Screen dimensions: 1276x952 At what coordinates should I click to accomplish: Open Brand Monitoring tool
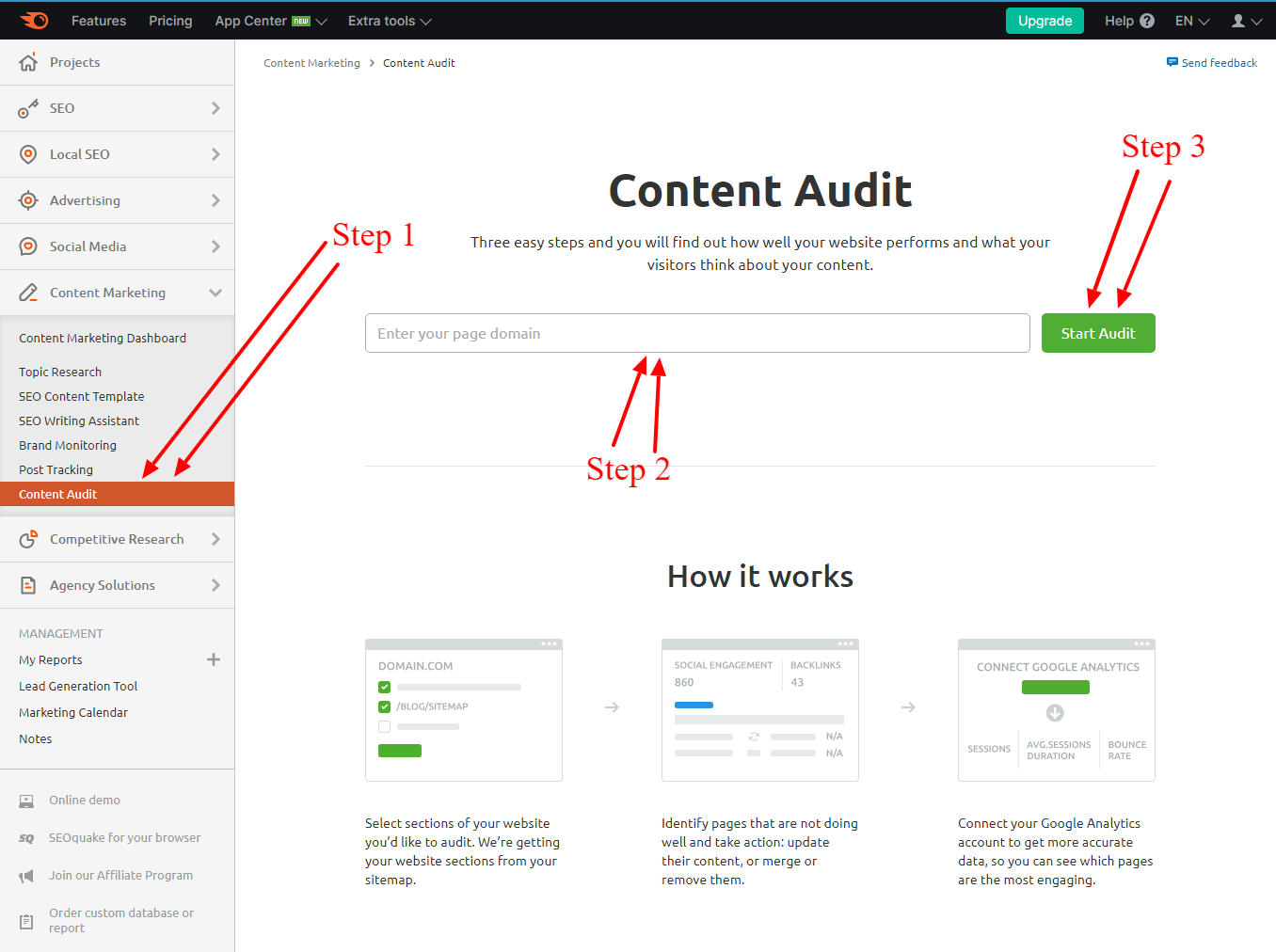(x=68, y=445)
